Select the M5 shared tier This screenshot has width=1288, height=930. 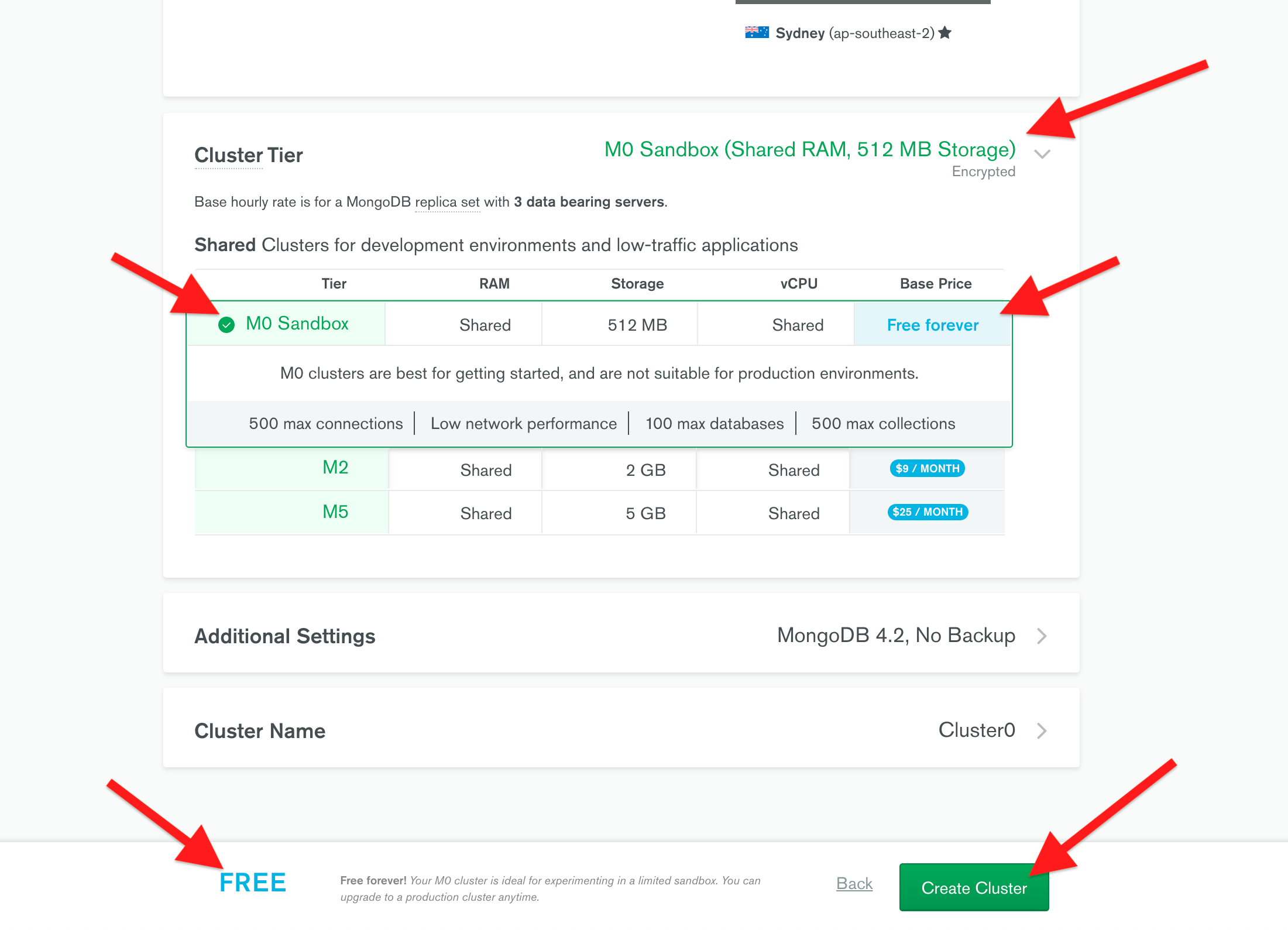click(x=335, y=512)
